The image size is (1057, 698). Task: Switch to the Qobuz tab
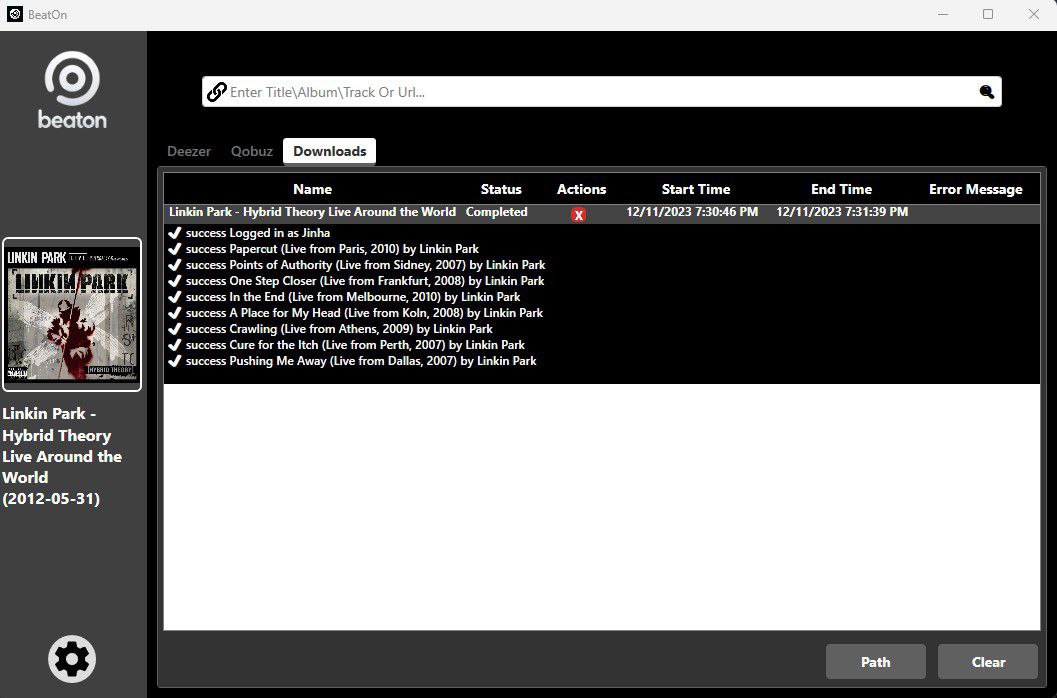pyautogui.click(x=251, y=151)
